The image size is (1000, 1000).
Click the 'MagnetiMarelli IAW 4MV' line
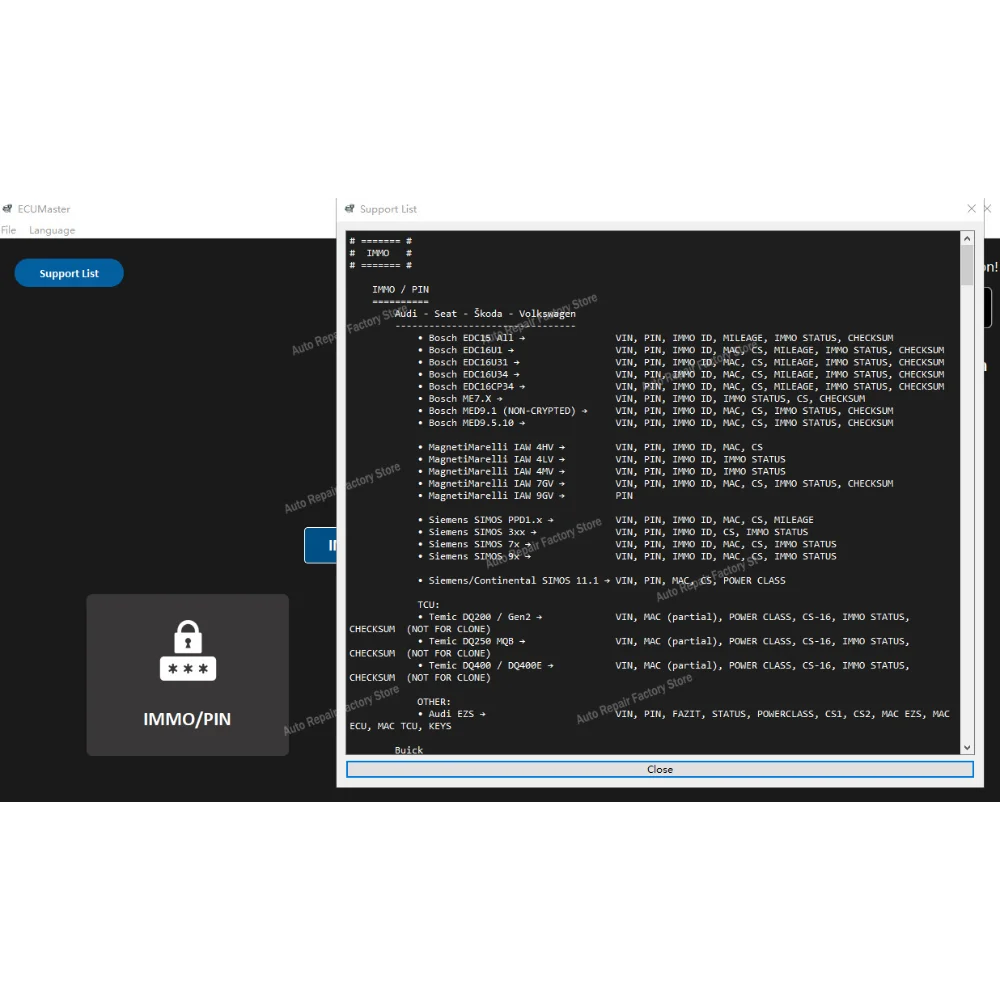click(x=602, y=471)
